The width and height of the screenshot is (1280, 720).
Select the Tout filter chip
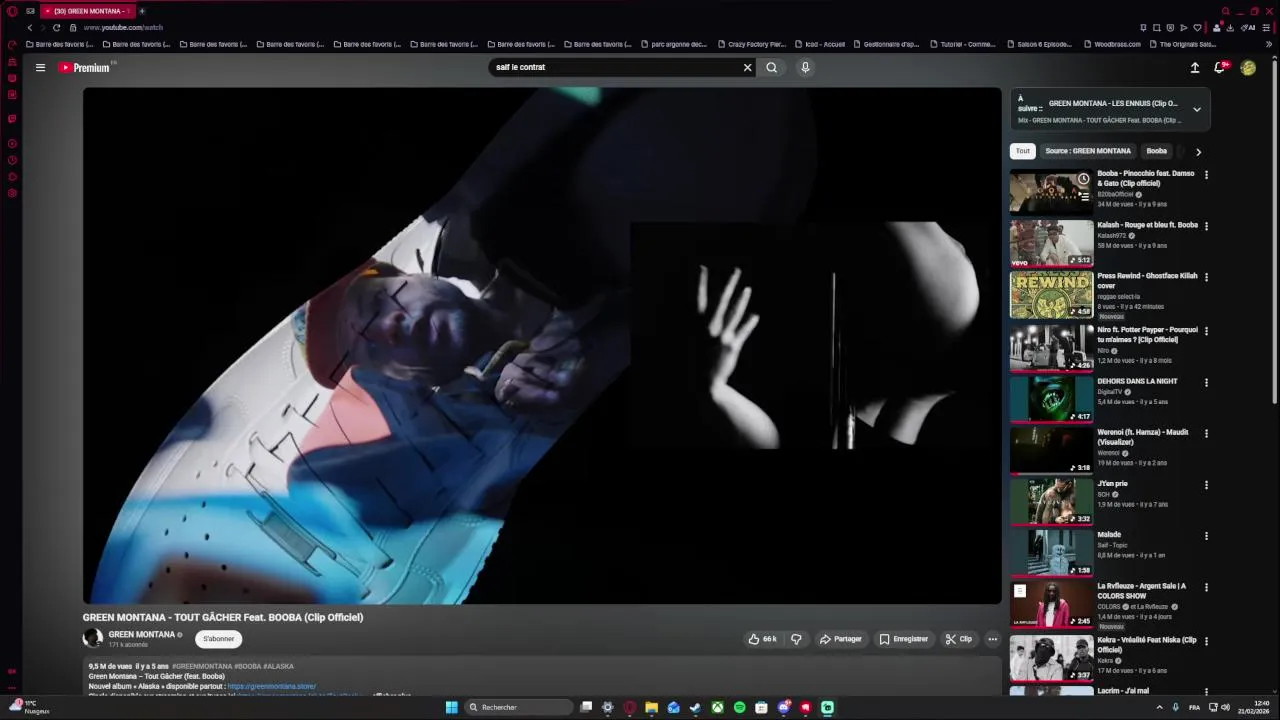(1022, 151)
